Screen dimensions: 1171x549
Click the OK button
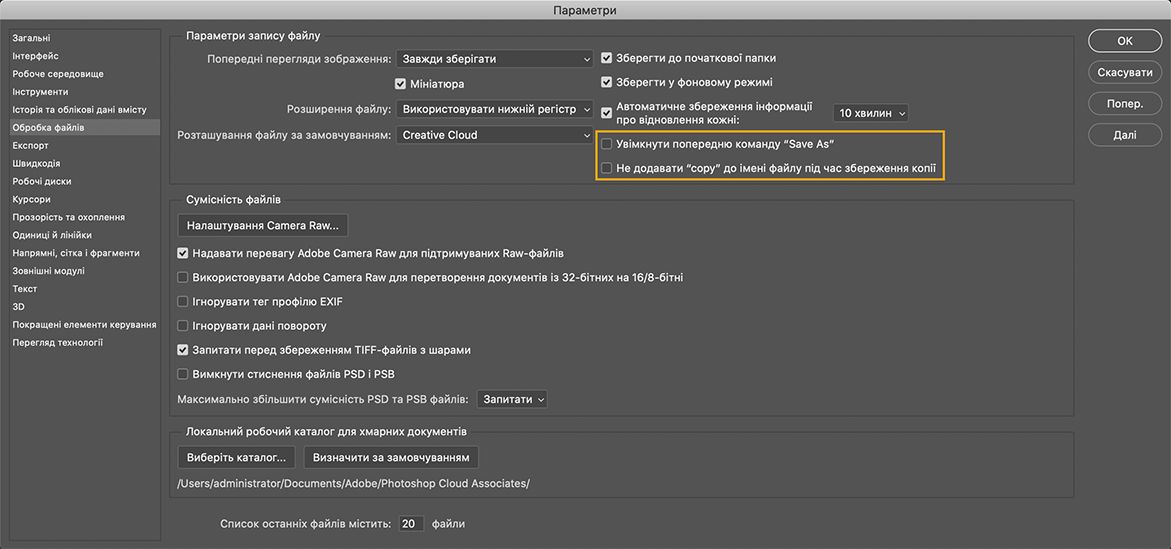[1124, 41]
